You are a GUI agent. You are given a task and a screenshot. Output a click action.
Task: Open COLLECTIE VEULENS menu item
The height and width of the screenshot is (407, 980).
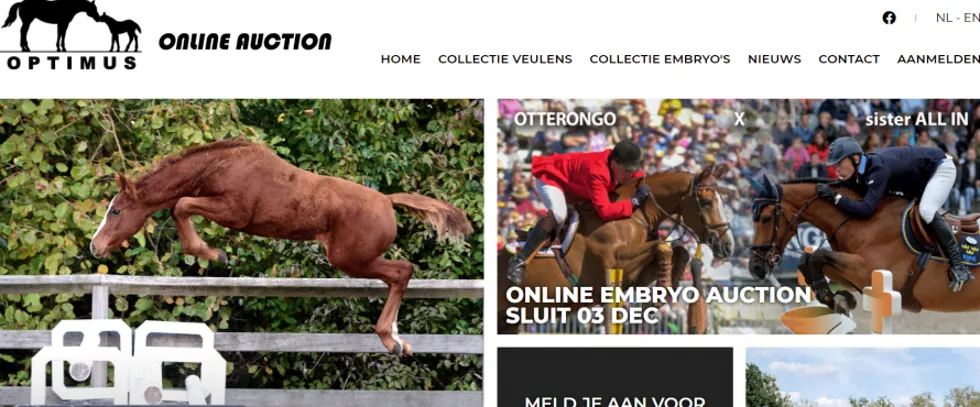tap(505, 59)
